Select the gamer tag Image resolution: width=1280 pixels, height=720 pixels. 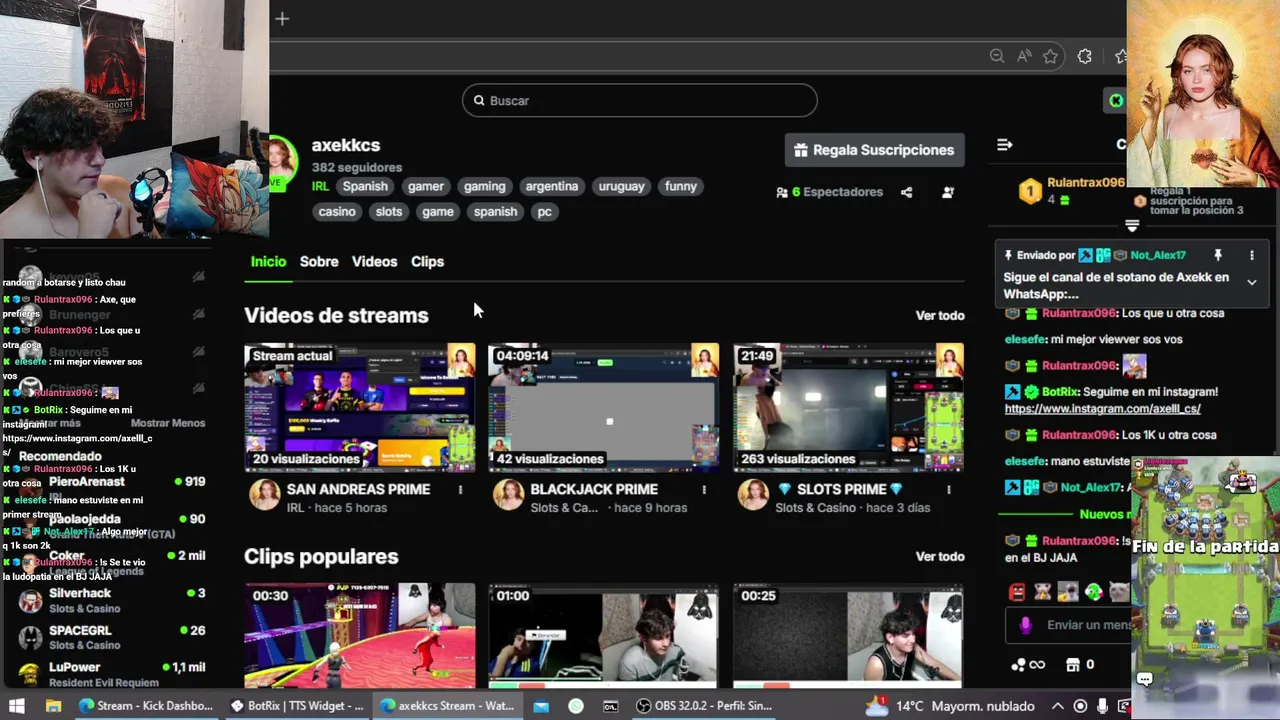click(425, 186)
